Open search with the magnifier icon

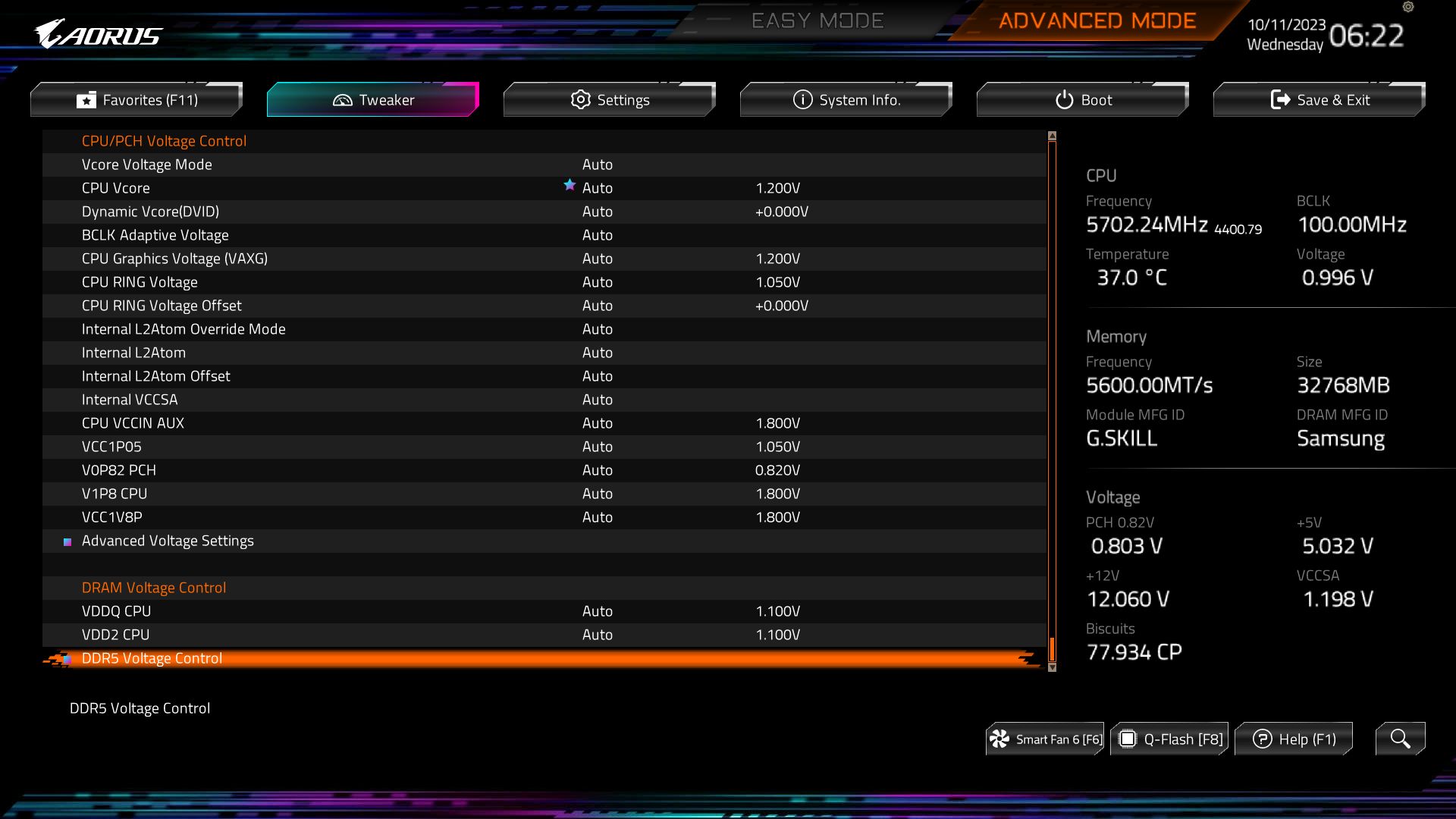coord(1400,738)
